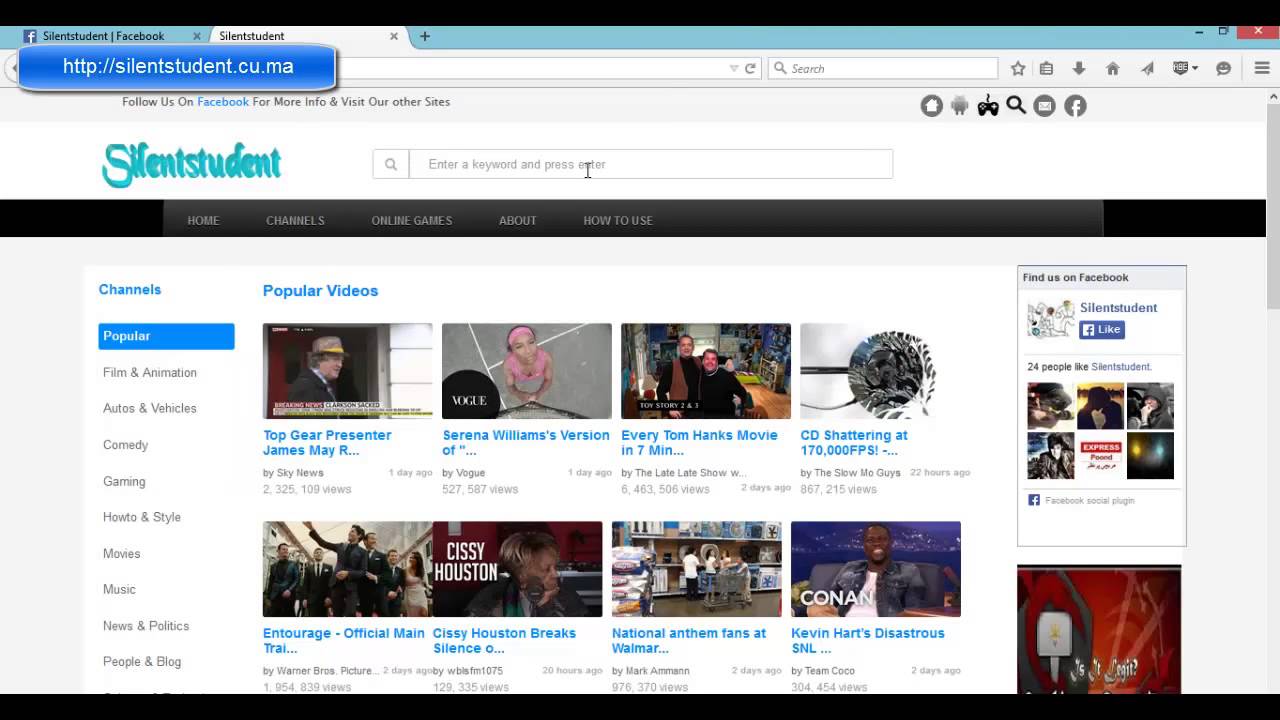Click the magnifier icon in site header

point(1016,105)
